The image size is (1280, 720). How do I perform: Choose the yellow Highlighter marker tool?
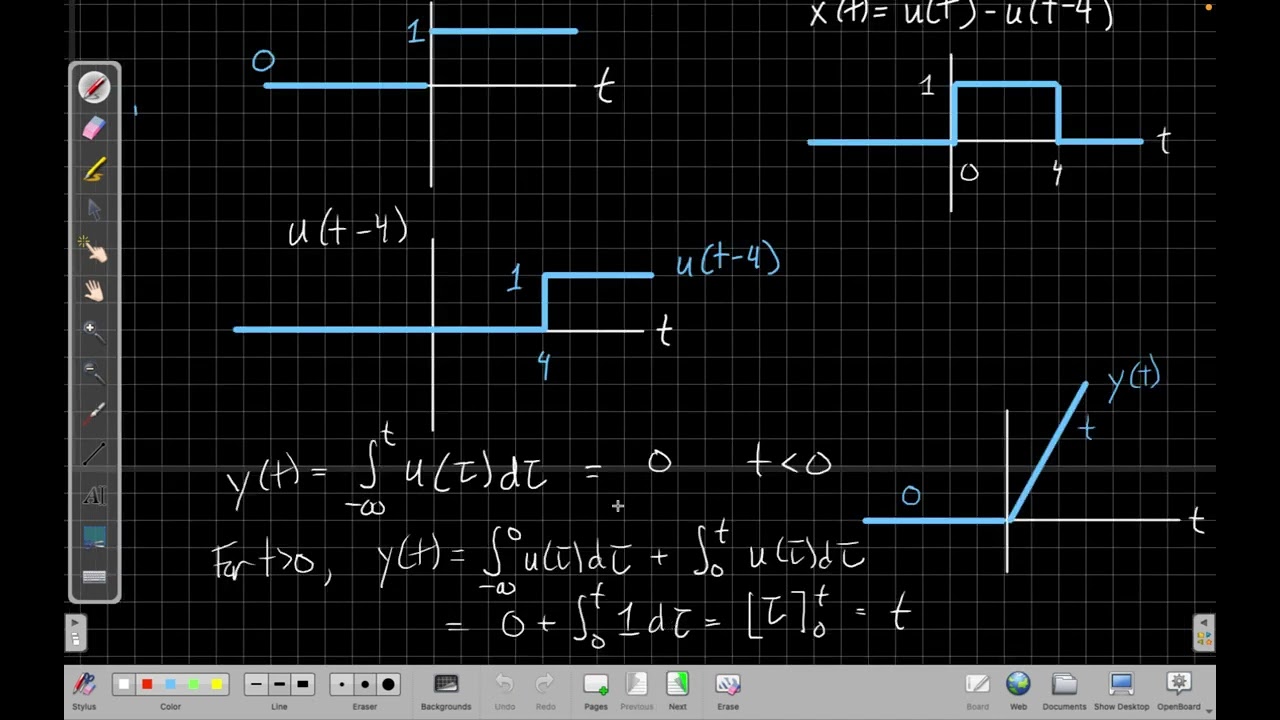coord(94,169)
